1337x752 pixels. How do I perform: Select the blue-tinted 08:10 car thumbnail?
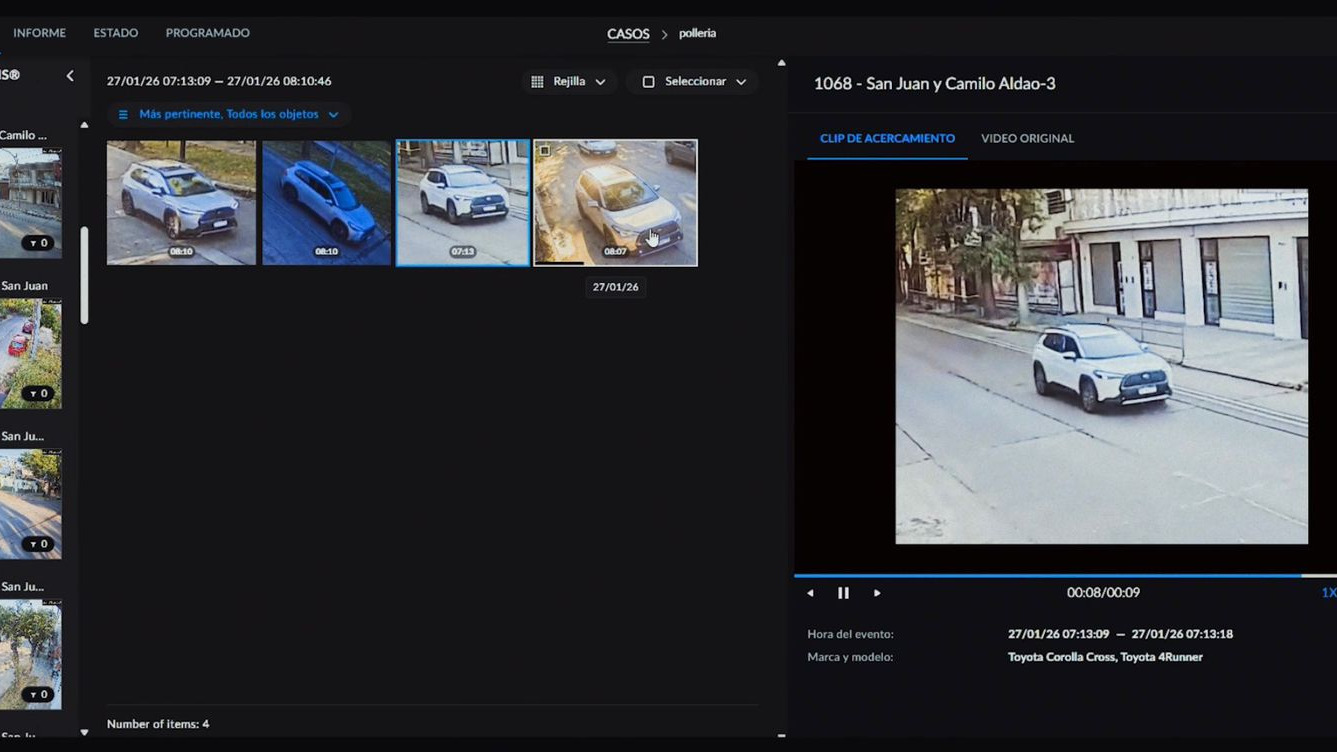click(x=326, y=202)
